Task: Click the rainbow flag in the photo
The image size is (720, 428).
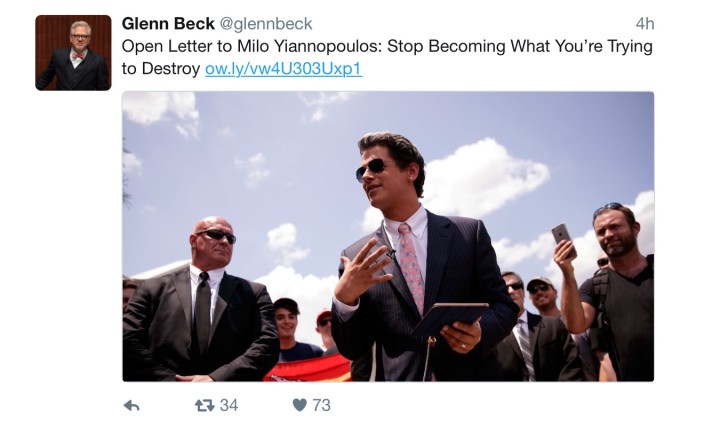Action: pyautogui.click(x=307, y=368)
